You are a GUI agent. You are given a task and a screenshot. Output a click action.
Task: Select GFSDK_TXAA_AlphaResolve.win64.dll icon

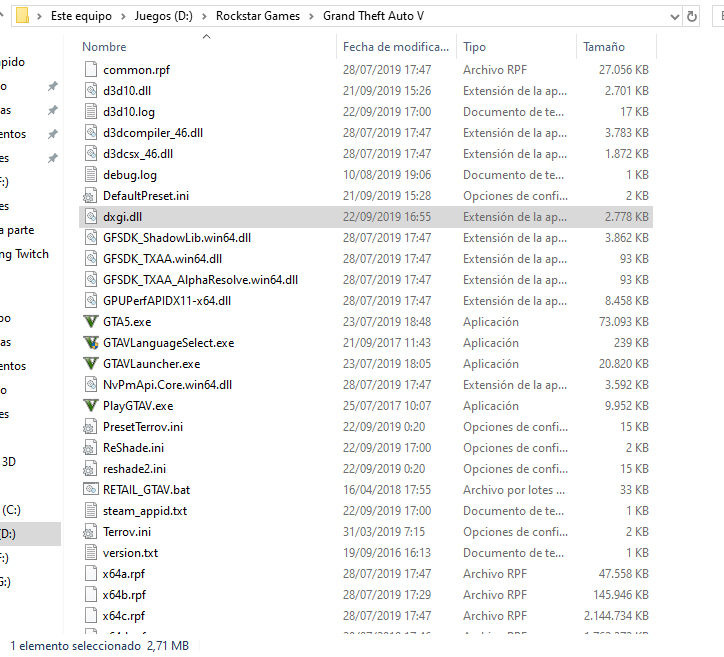pyautogui.click(x=91, y=279)
